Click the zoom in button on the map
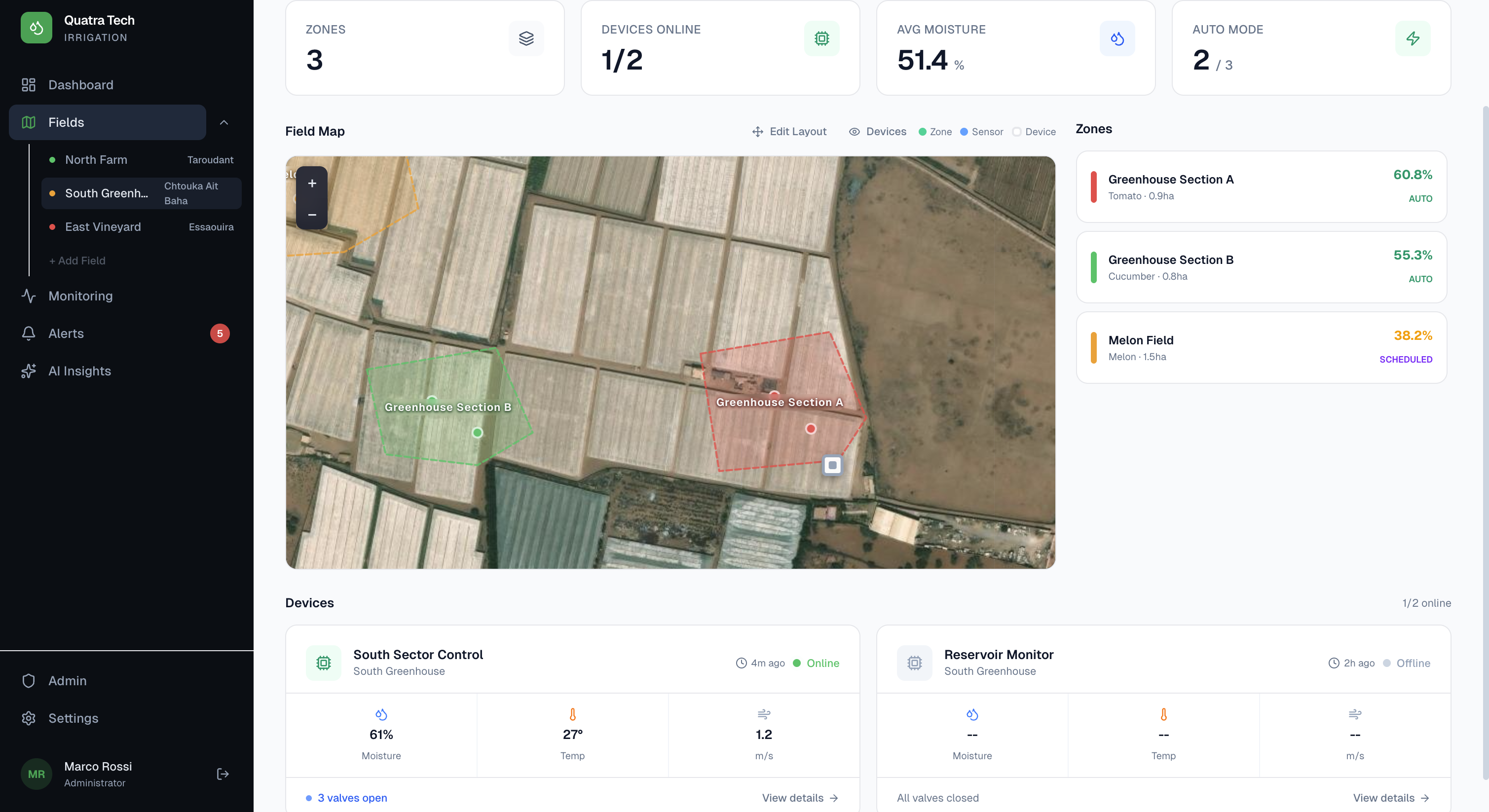This screenshot has width=1489, height=812. 311,184
